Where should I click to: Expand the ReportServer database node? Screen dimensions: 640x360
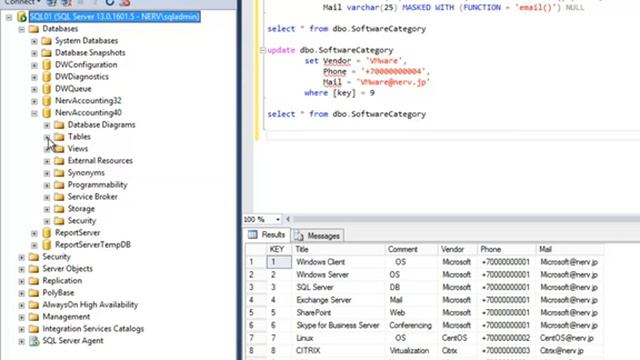pos(34,233)
